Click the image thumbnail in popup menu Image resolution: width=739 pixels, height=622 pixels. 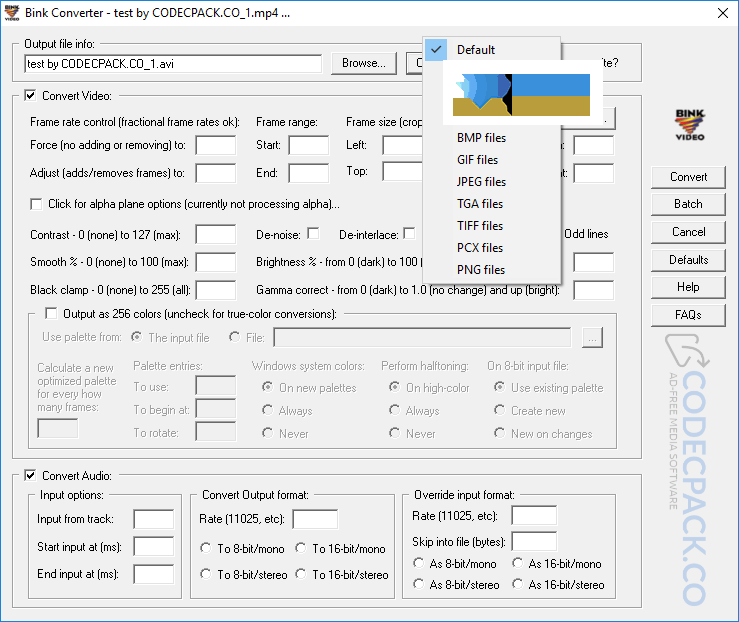(x=521, y=95)
